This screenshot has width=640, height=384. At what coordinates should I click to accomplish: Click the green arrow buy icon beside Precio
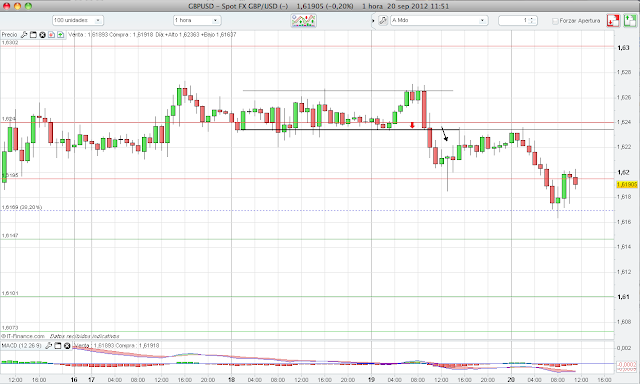[x=60, y=35]
